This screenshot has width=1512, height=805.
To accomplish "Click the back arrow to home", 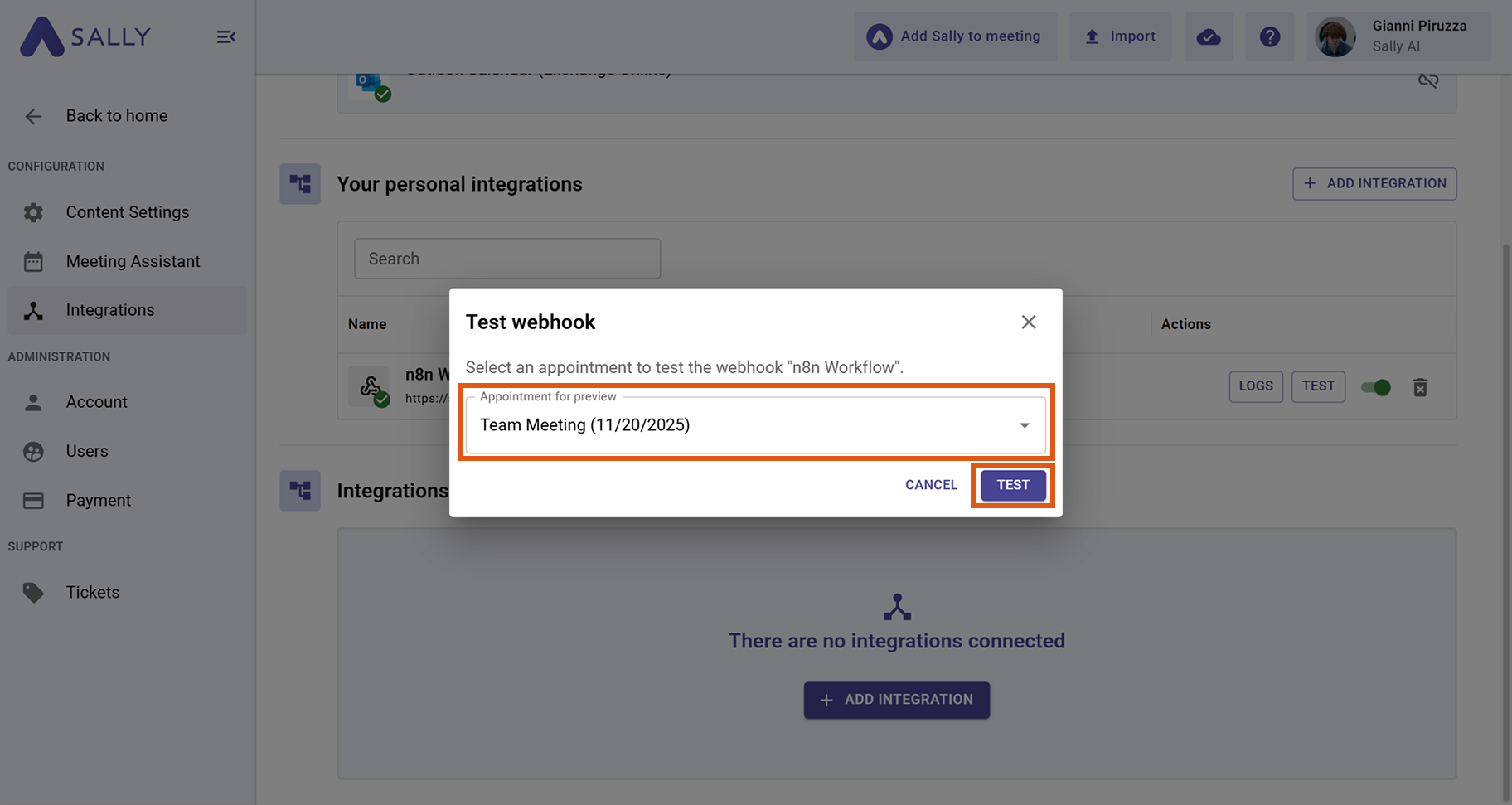I will click(x=33, y=116).
